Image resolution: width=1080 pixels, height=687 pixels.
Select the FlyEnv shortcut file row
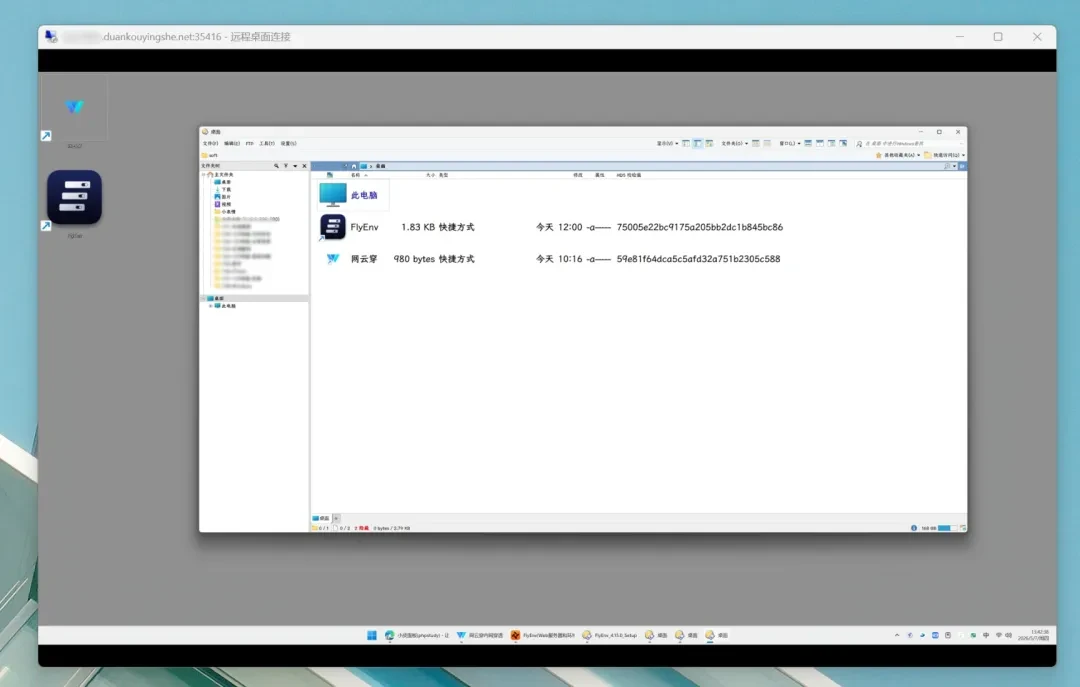pyautogui.click(x=551, y=227)
